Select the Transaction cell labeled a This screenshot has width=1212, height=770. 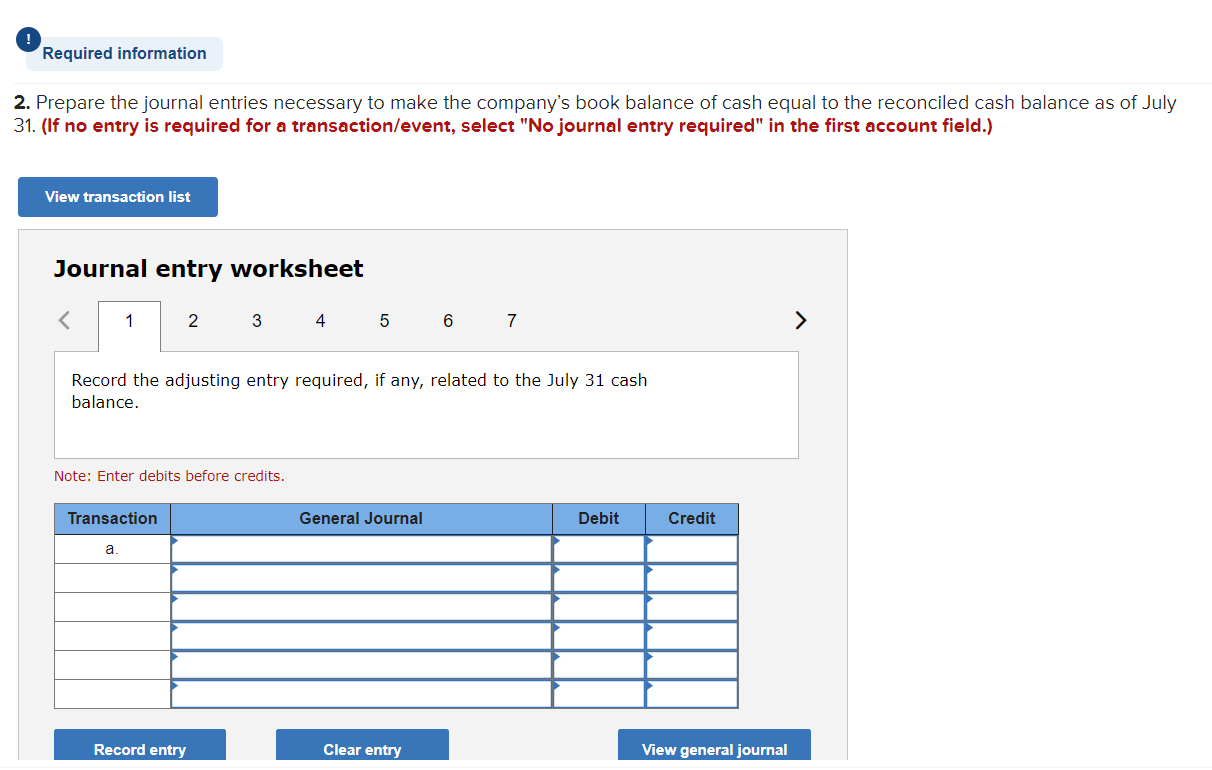[x=112, y=548]
